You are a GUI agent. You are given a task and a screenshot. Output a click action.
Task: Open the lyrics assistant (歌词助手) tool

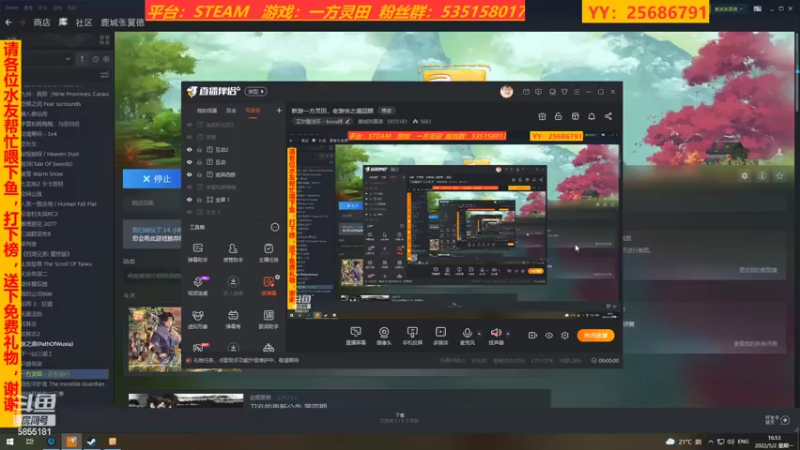[268, 319]
